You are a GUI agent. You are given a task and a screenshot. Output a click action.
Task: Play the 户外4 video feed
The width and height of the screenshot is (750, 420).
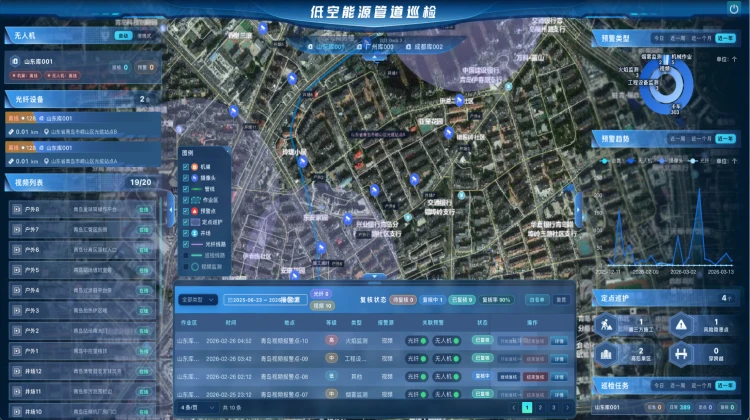click(x=17, y=290)
